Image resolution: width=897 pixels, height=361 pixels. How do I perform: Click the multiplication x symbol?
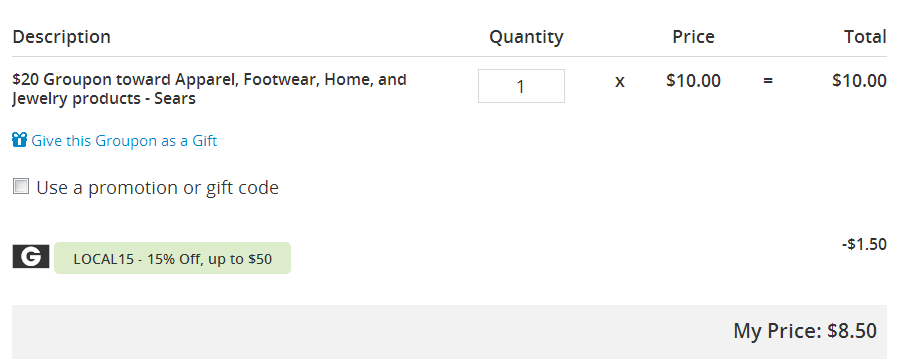[620, 82]
